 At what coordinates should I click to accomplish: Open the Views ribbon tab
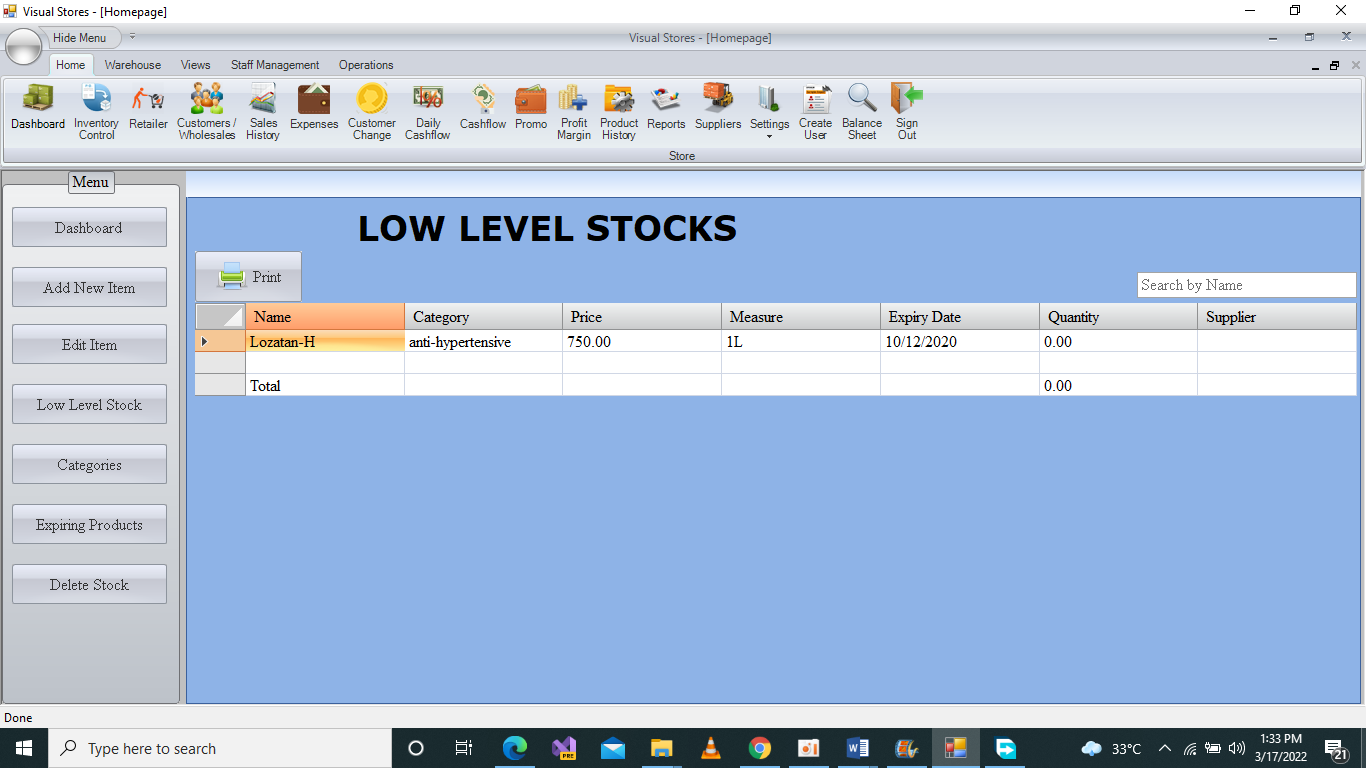point(196,65)
